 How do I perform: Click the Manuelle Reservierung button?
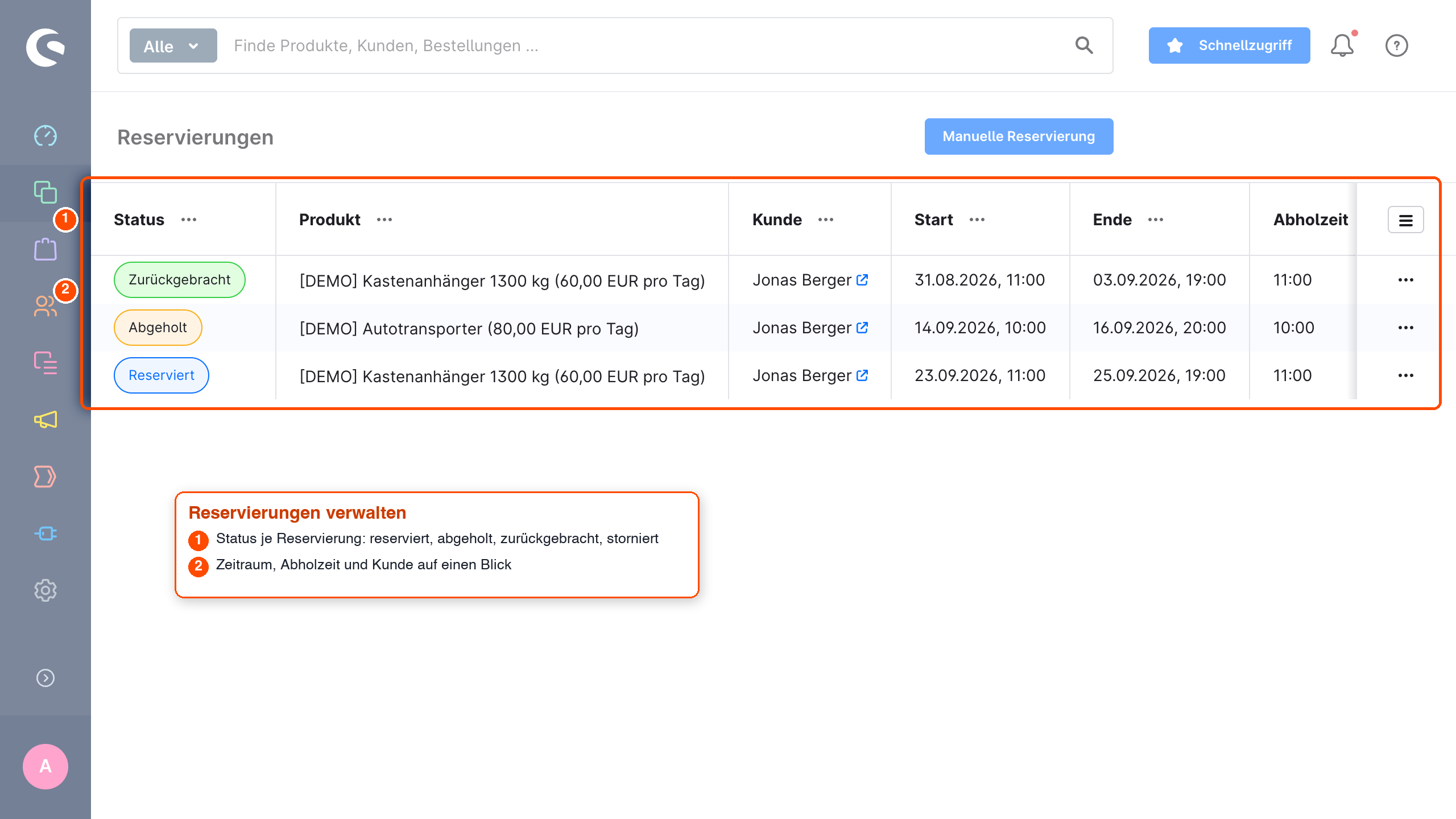pyautogui.click(x=1019, y=136)
